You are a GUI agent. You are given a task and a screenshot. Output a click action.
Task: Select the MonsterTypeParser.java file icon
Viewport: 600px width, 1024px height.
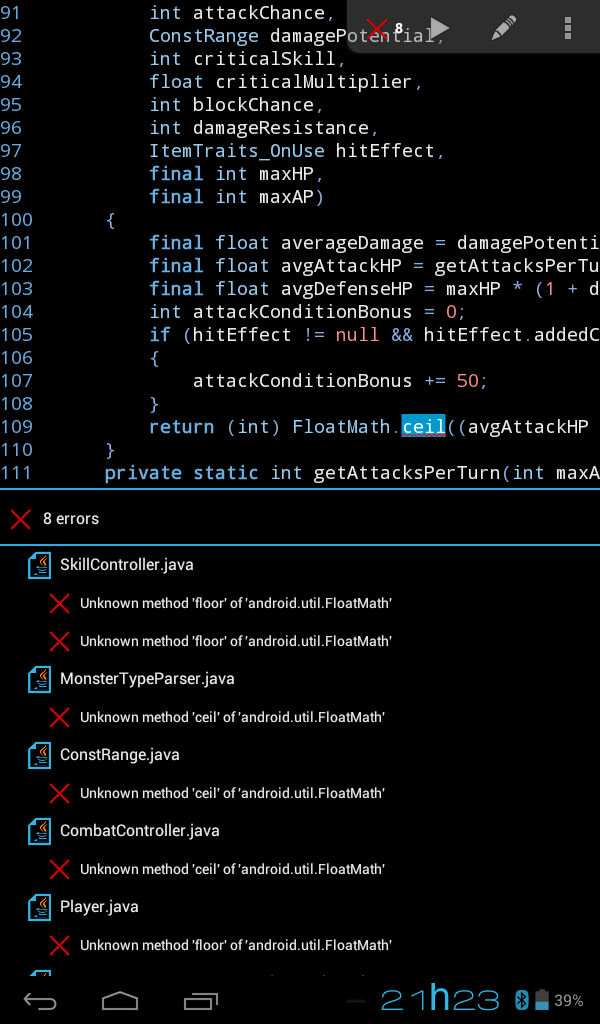point(39,679)
